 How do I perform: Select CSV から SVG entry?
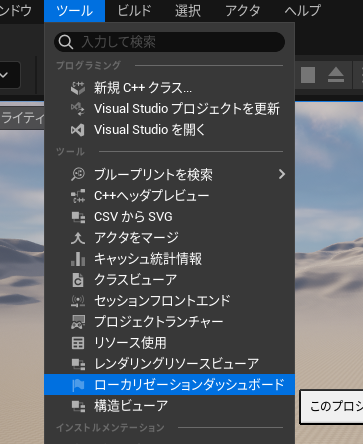point(169,217)
